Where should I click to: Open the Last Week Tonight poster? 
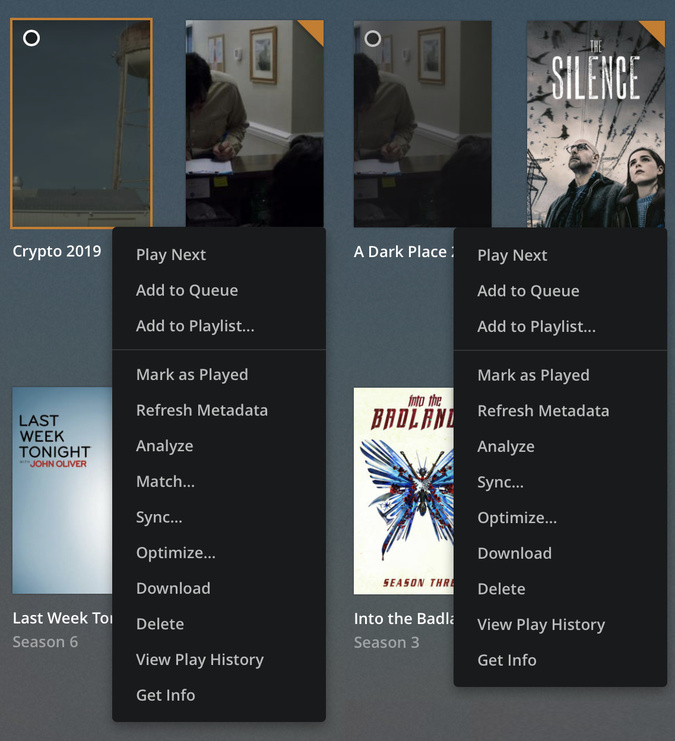tap(62, 490)
